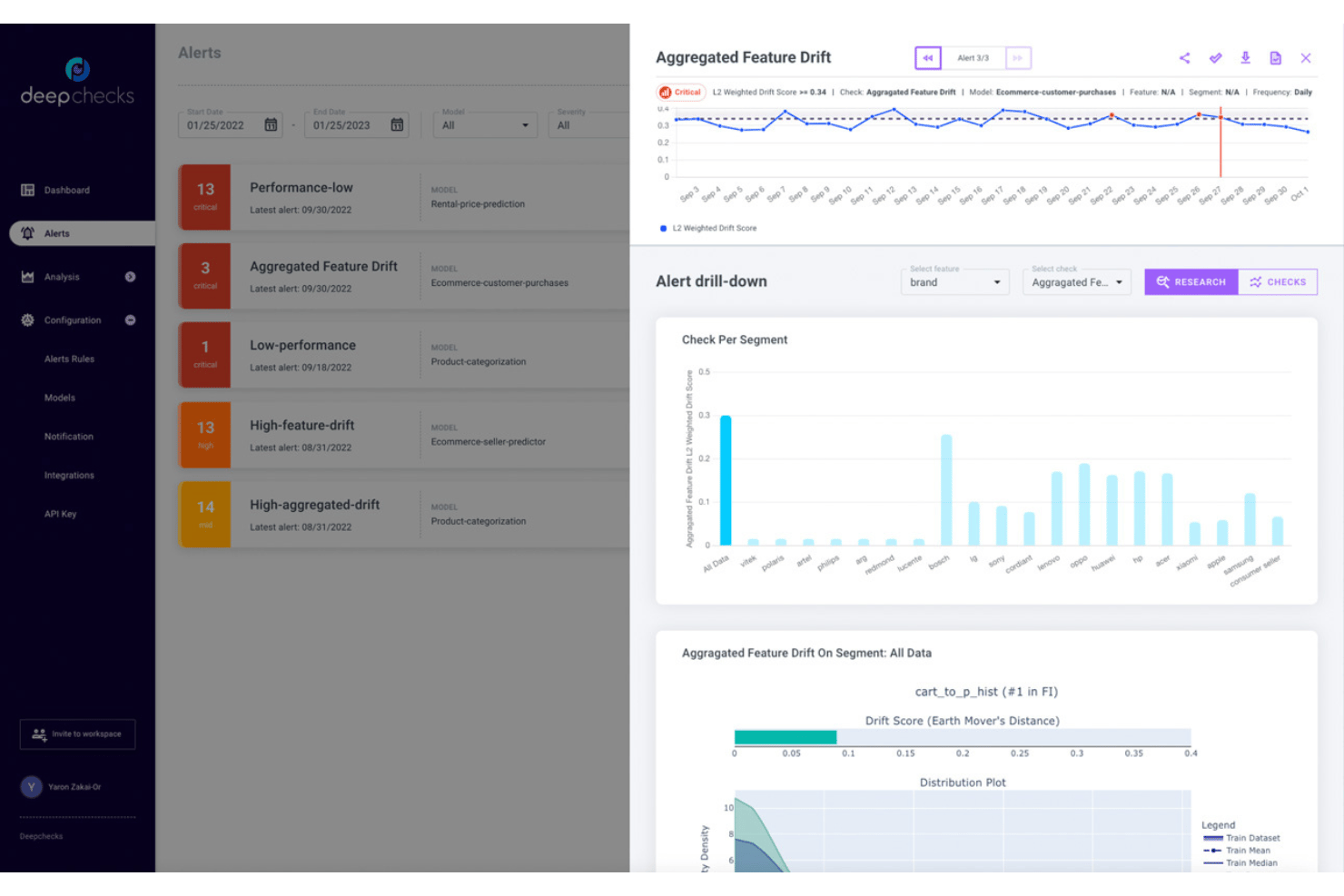Viewport: 1344px width, 896px height.
Task: Click the share alert icon
Action: (x=1185, y=58)
